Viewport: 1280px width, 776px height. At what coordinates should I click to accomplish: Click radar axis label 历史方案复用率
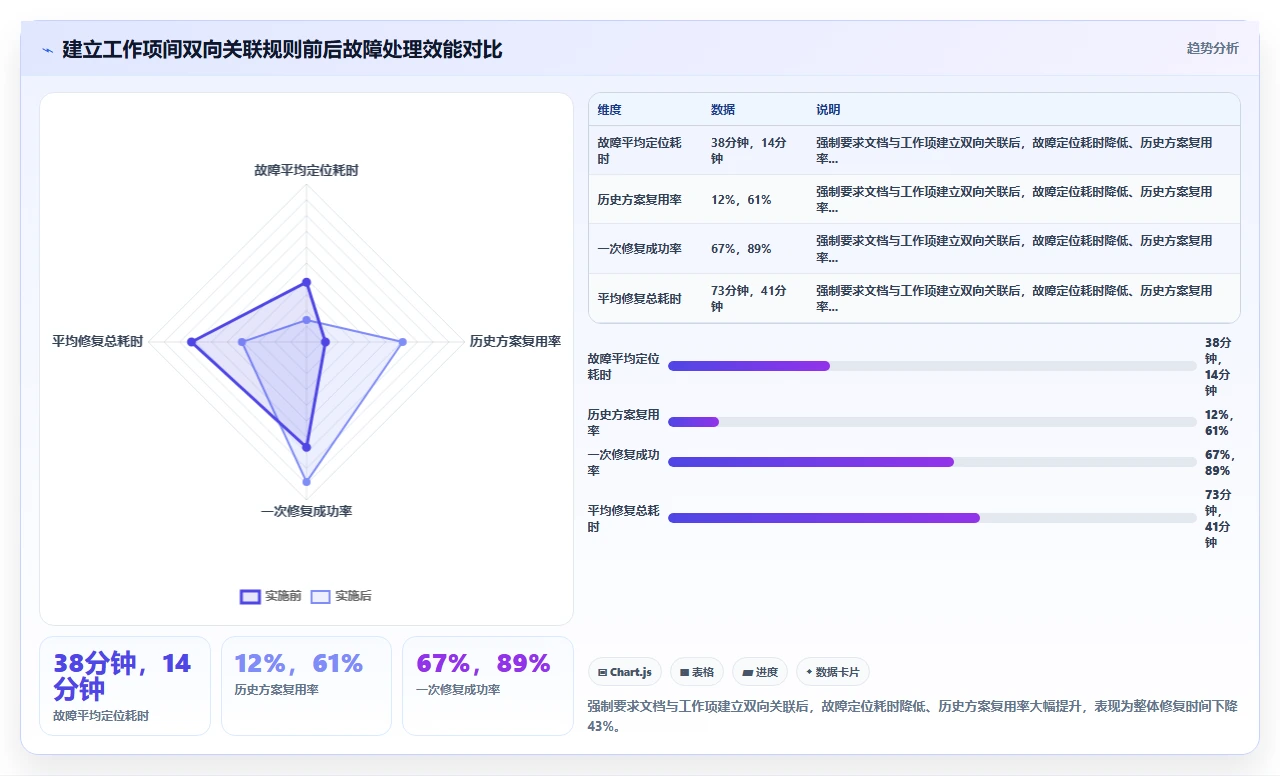tap(515, 342)
